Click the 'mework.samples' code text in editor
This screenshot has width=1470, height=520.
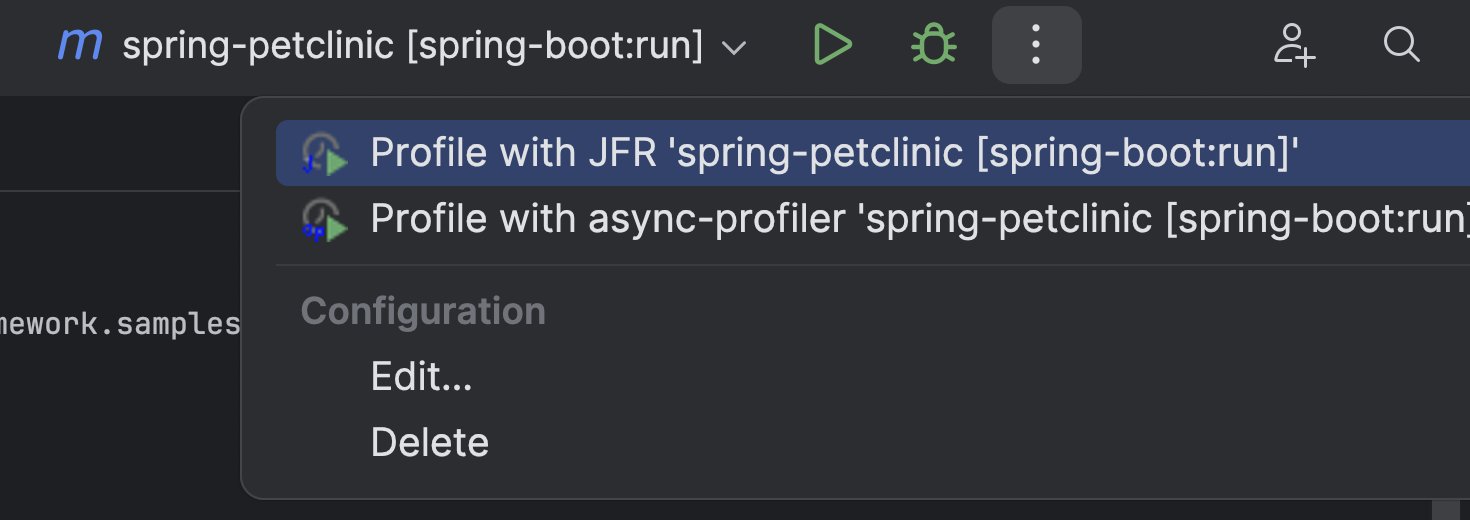(x=120, y=325)
